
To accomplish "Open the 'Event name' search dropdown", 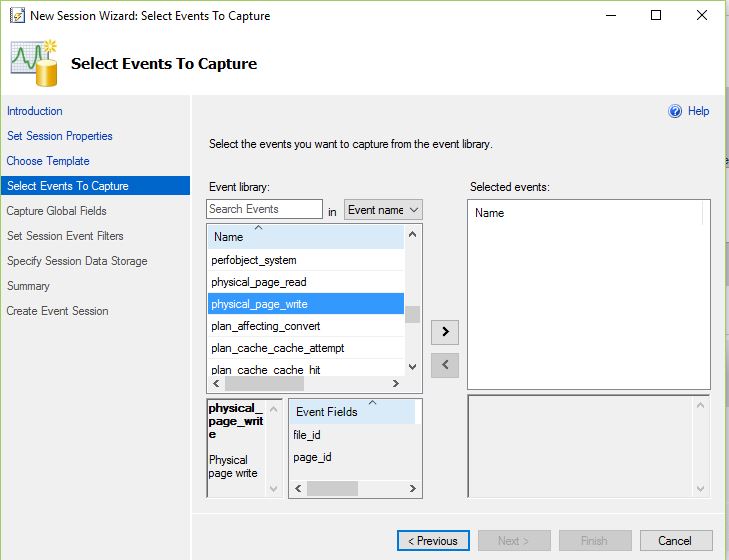I will tap(383, 210).
